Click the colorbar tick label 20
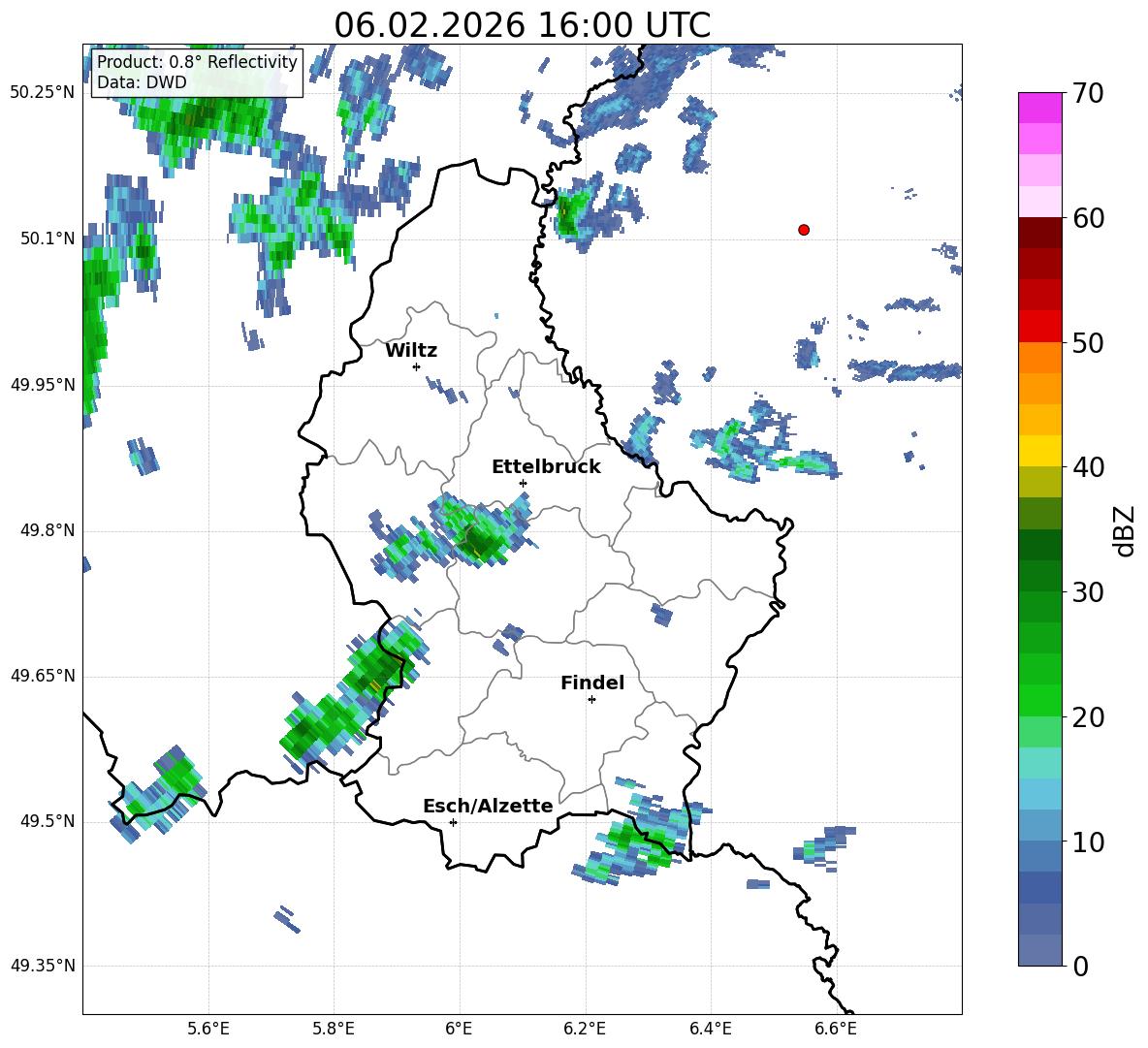This screenshot has height=1048, width=1148. 1087,717
